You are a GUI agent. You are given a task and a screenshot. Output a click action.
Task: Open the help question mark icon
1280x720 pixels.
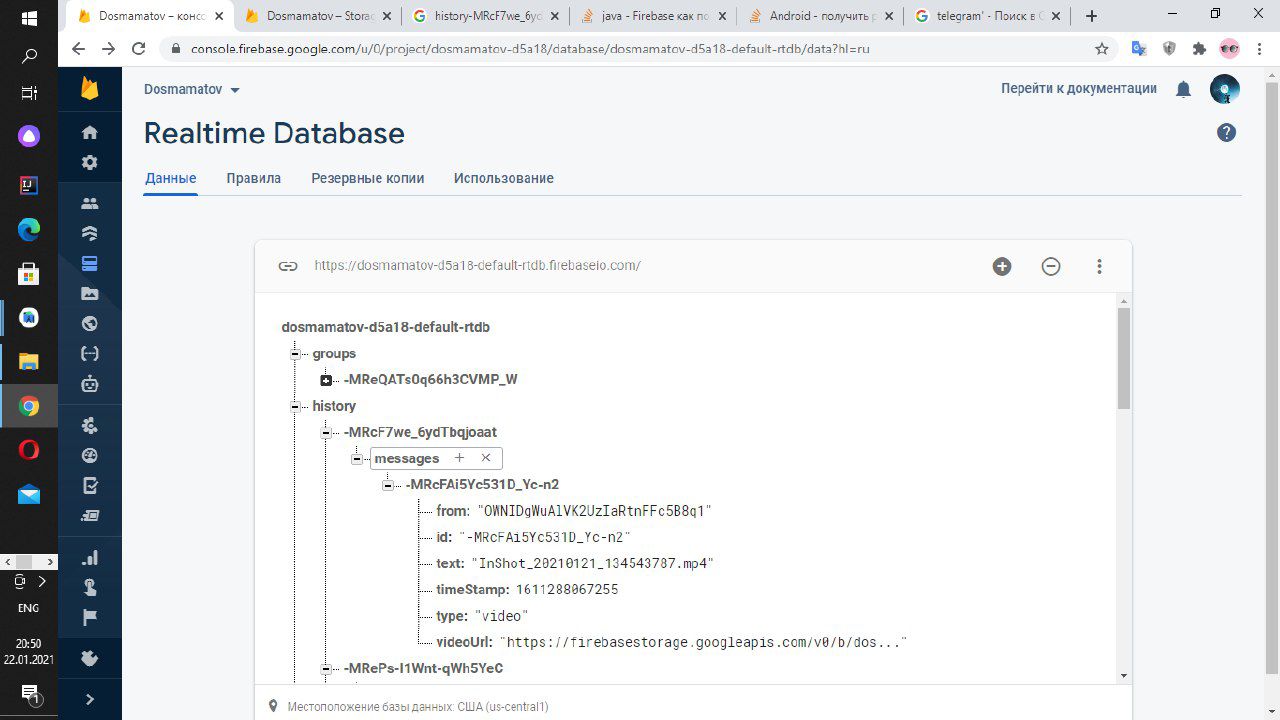(x=1226, y=133)
